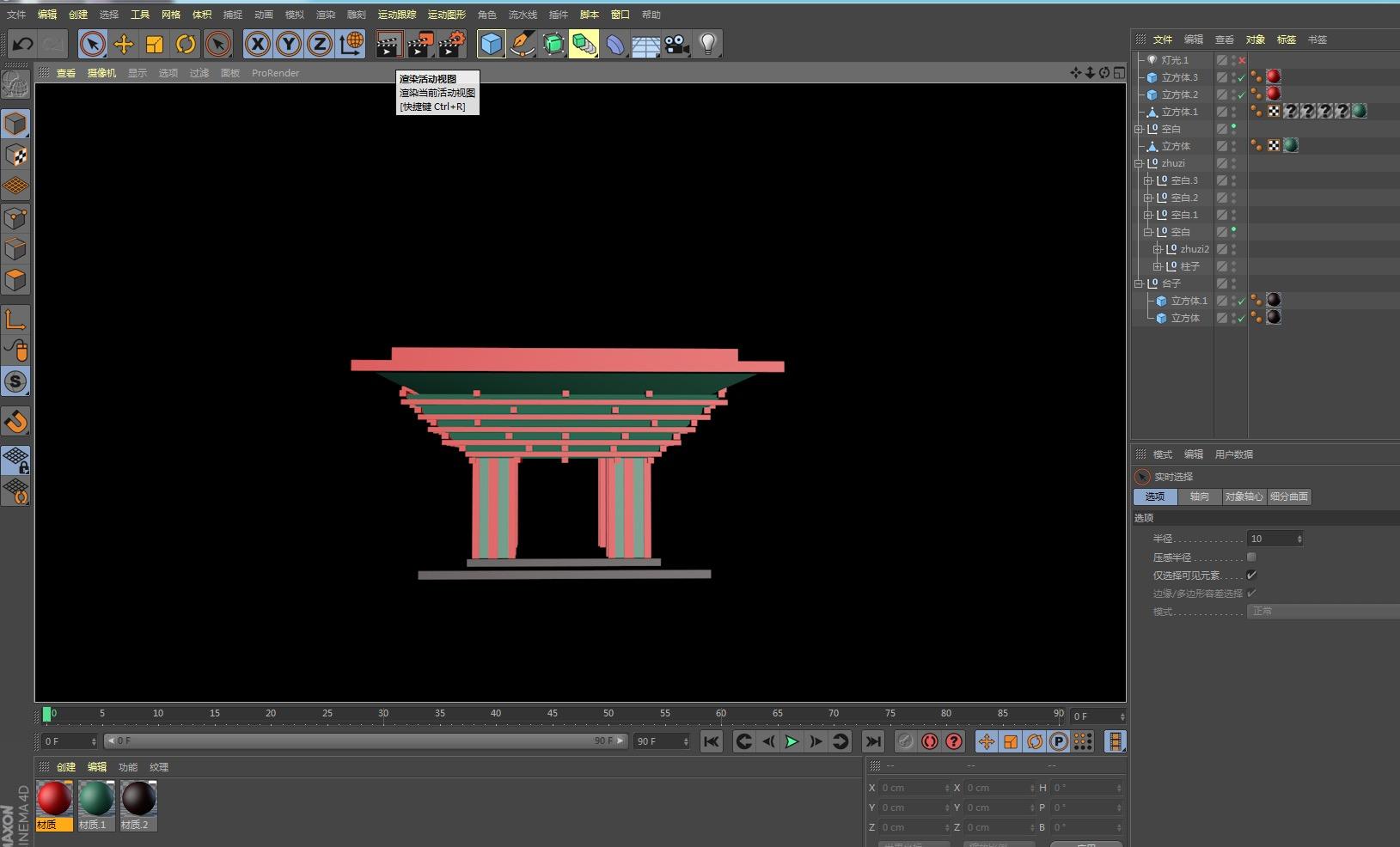The image size is (1400, 847).
Task: Expand the 柱子 null object
Action: 1157,266
